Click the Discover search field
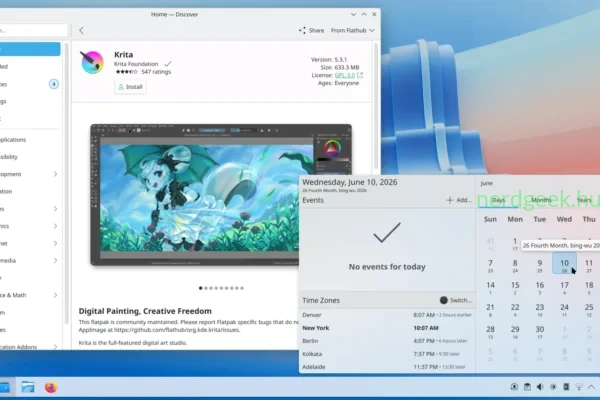This screenshot has width=600, height=400. (x=34, y=30)
